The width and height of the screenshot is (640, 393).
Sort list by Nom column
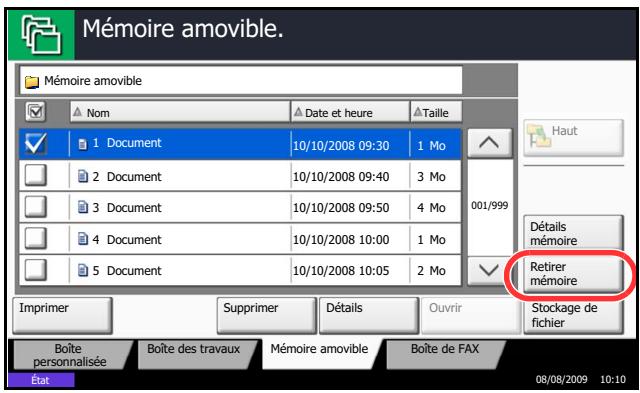tap(180, 112)
